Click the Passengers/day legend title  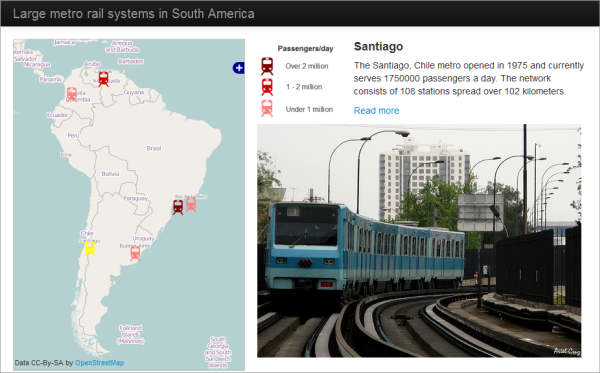pos(305,49)
